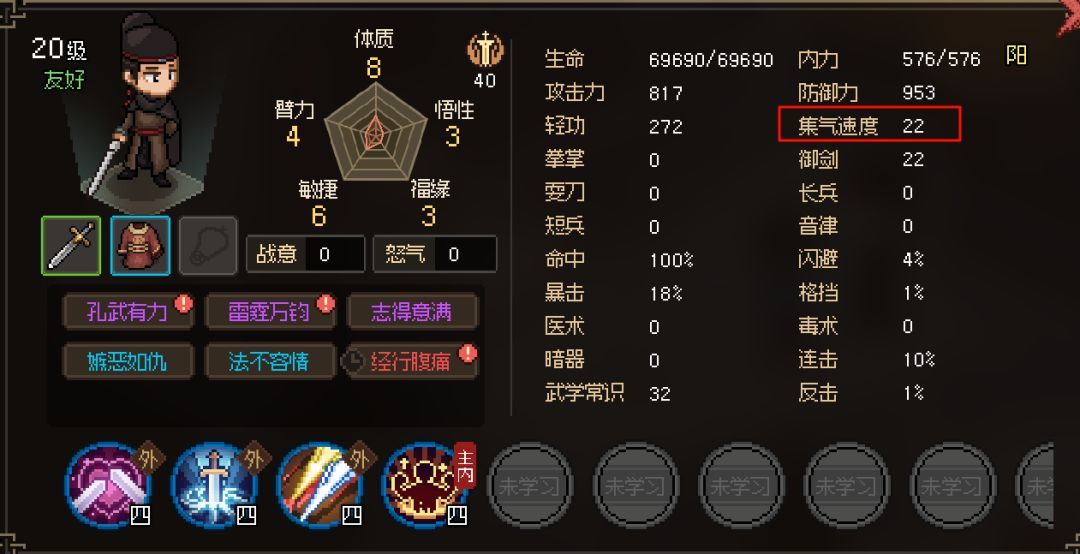
Task: Select the crossed swords pink skill icon
Action: coord(108,485)
